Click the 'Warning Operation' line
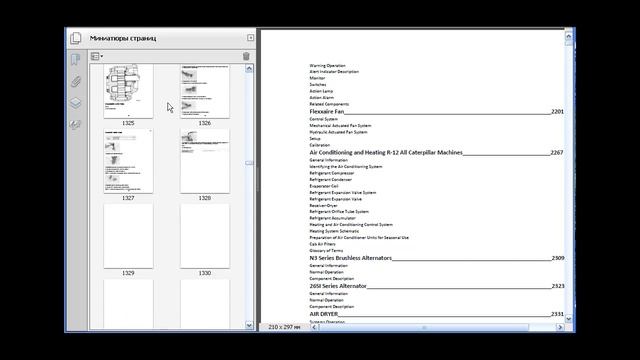The image size is (640, 360). [x=327, y=65]
